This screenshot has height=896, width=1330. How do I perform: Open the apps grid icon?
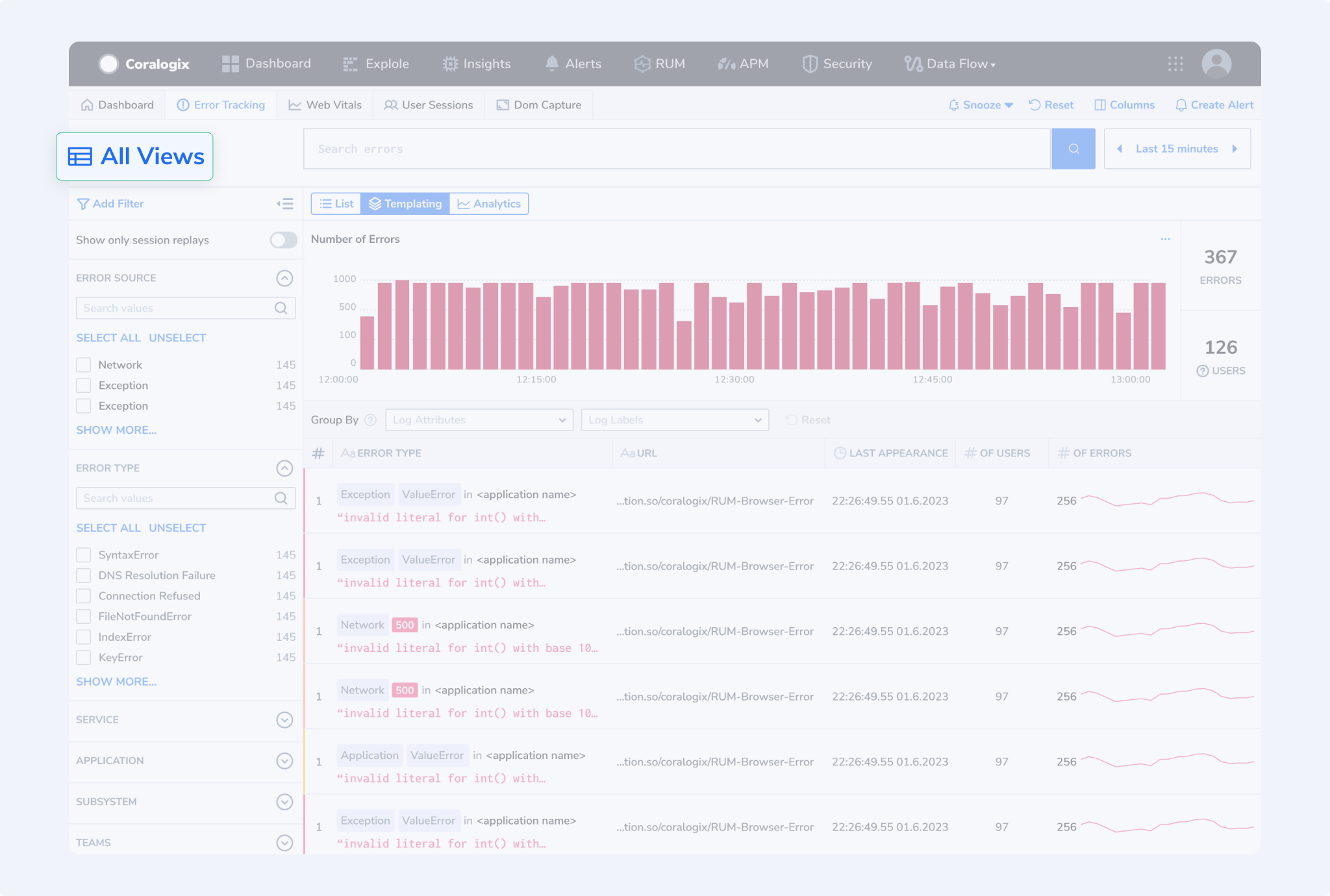tap(1175, 64)
